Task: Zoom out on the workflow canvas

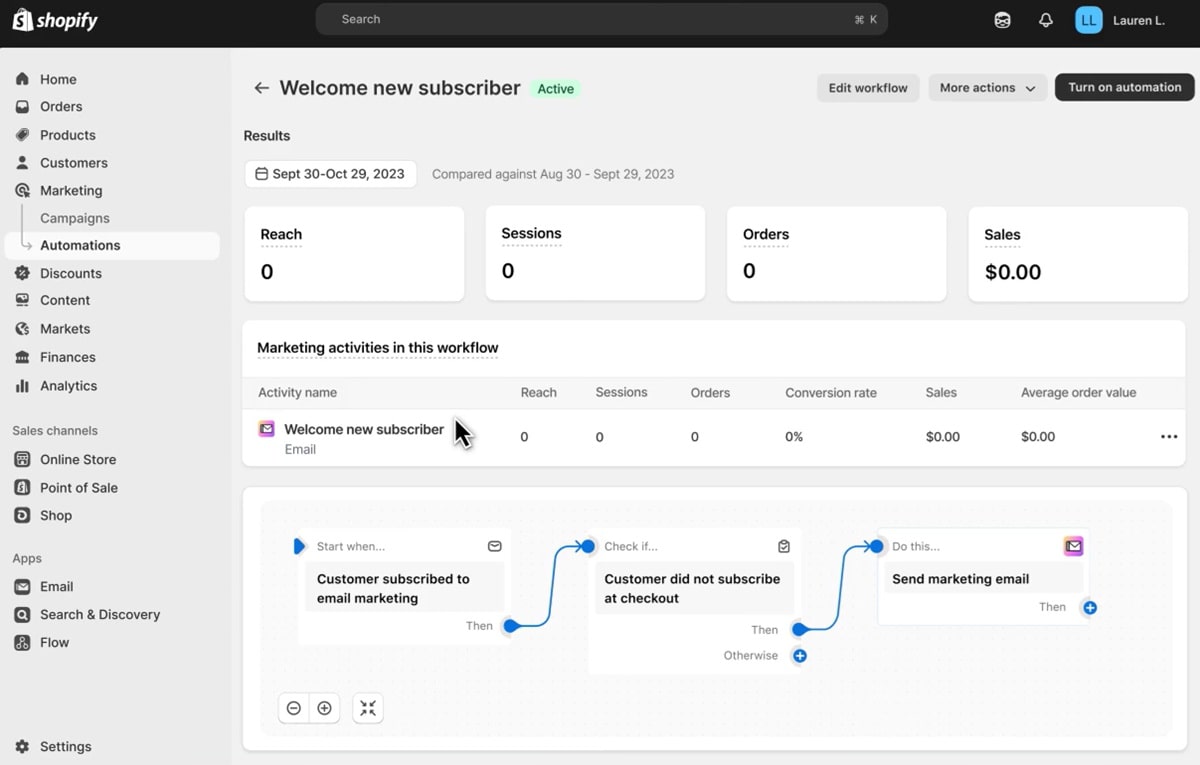Action: pyautogui.click(x=293, y=708)
